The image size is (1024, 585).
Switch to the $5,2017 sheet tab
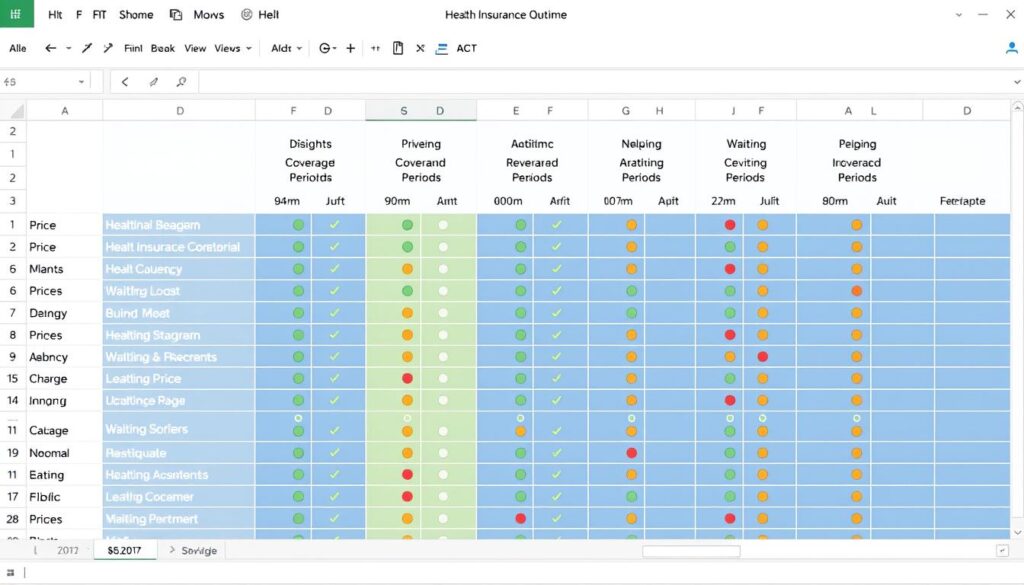tap(125, 551)
